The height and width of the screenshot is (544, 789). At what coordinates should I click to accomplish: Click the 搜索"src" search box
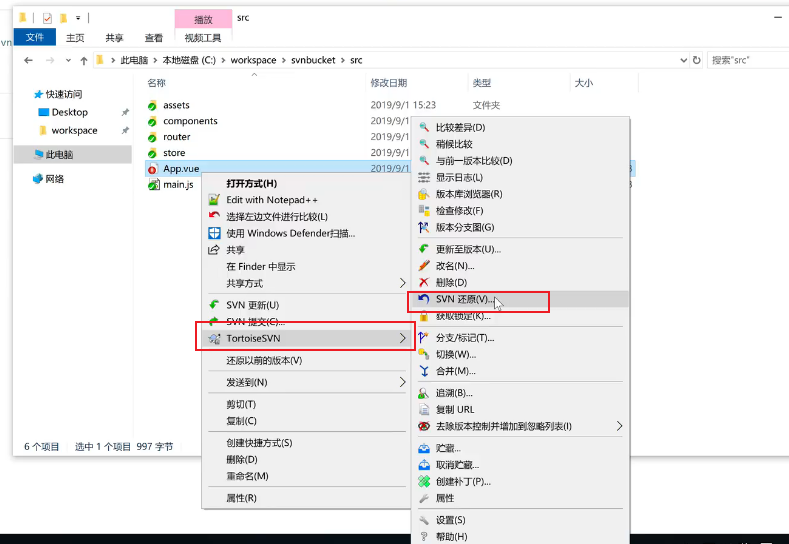click(x=748, y=60)
